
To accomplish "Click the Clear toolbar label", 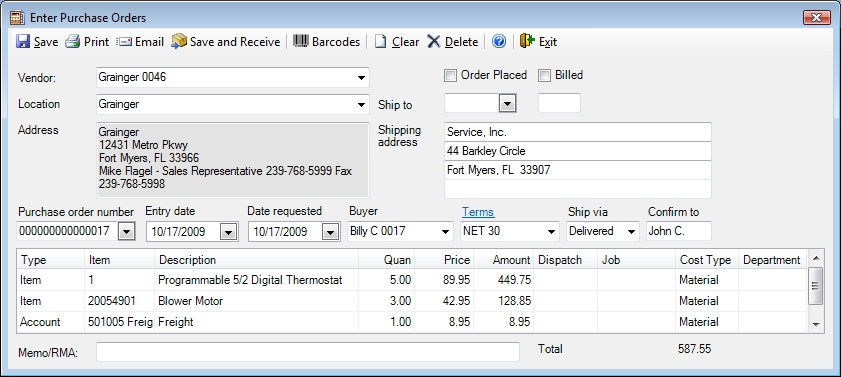I will tap(405, 42).
